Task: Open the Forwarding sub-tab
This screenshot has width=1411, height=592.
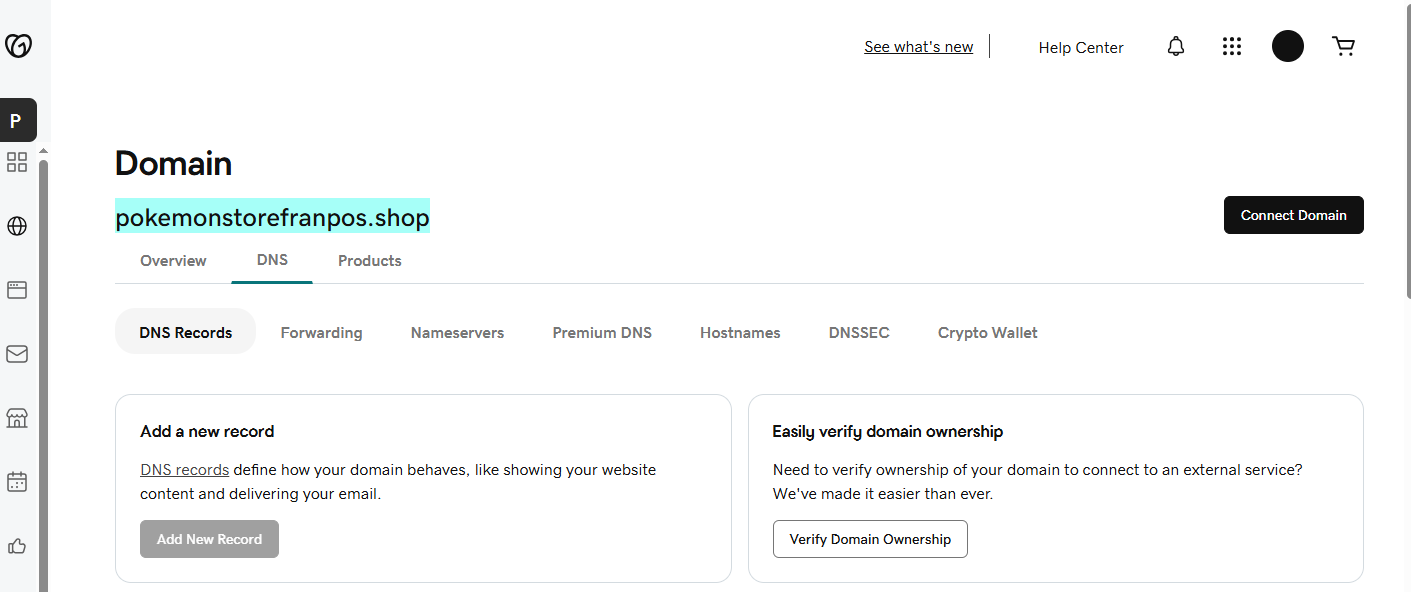Action: click(x=321, y=333)
